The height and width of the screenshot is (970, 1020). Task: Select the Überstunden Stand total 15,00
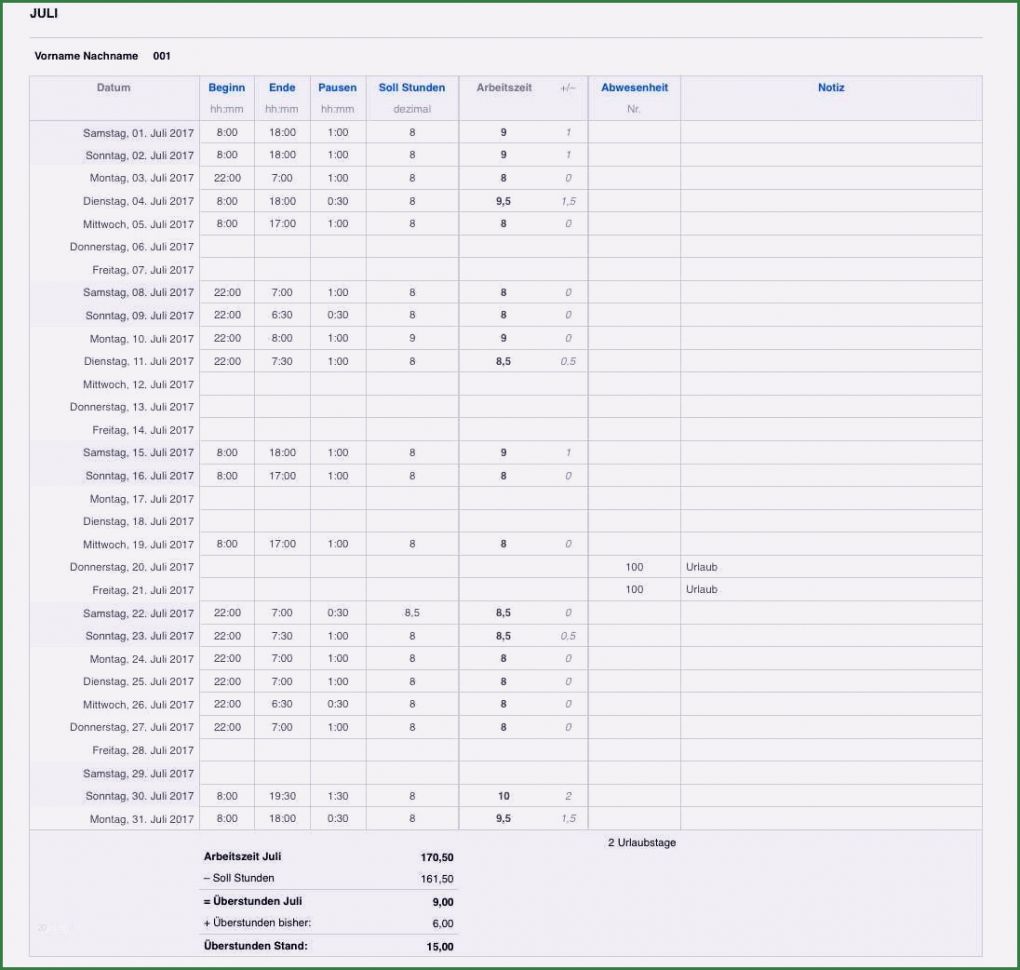pos(440,946)
